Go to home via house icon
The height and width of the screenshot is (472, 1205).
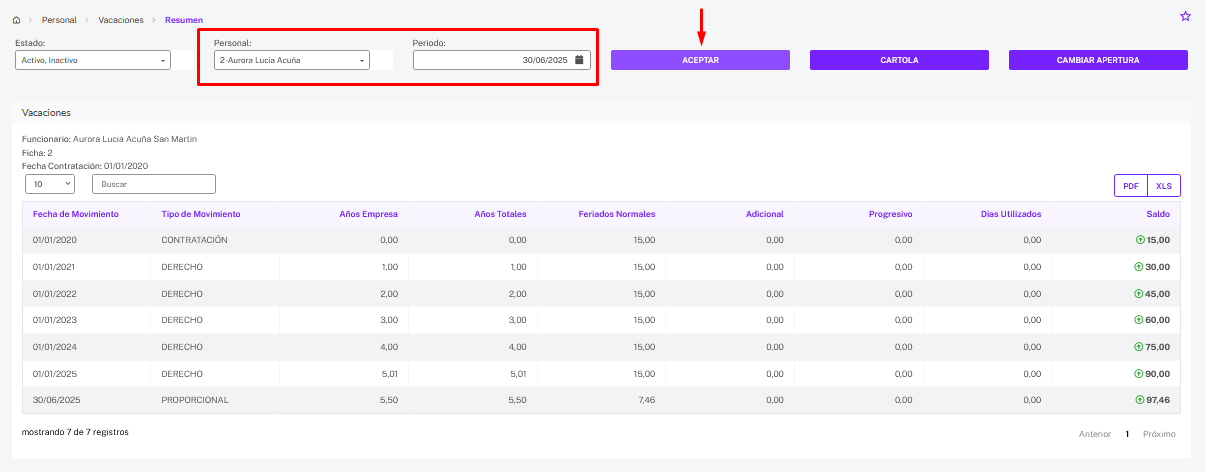[x=16, y=19]
